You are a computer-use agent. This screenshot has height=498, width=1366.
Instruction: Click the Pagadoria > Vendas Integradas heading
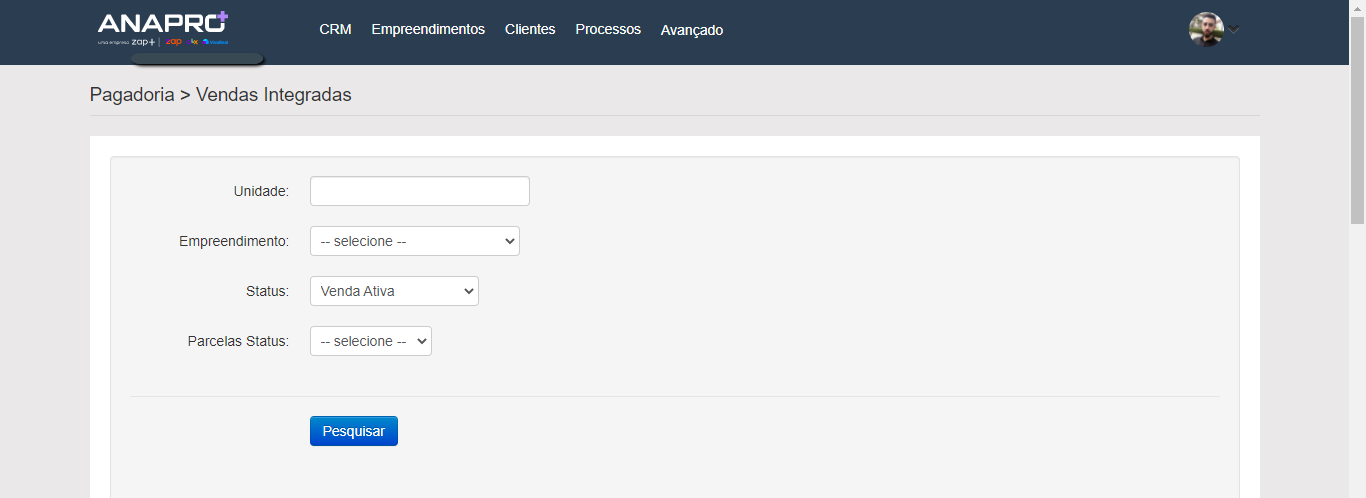pyautogui.click(x=221, y=95)
